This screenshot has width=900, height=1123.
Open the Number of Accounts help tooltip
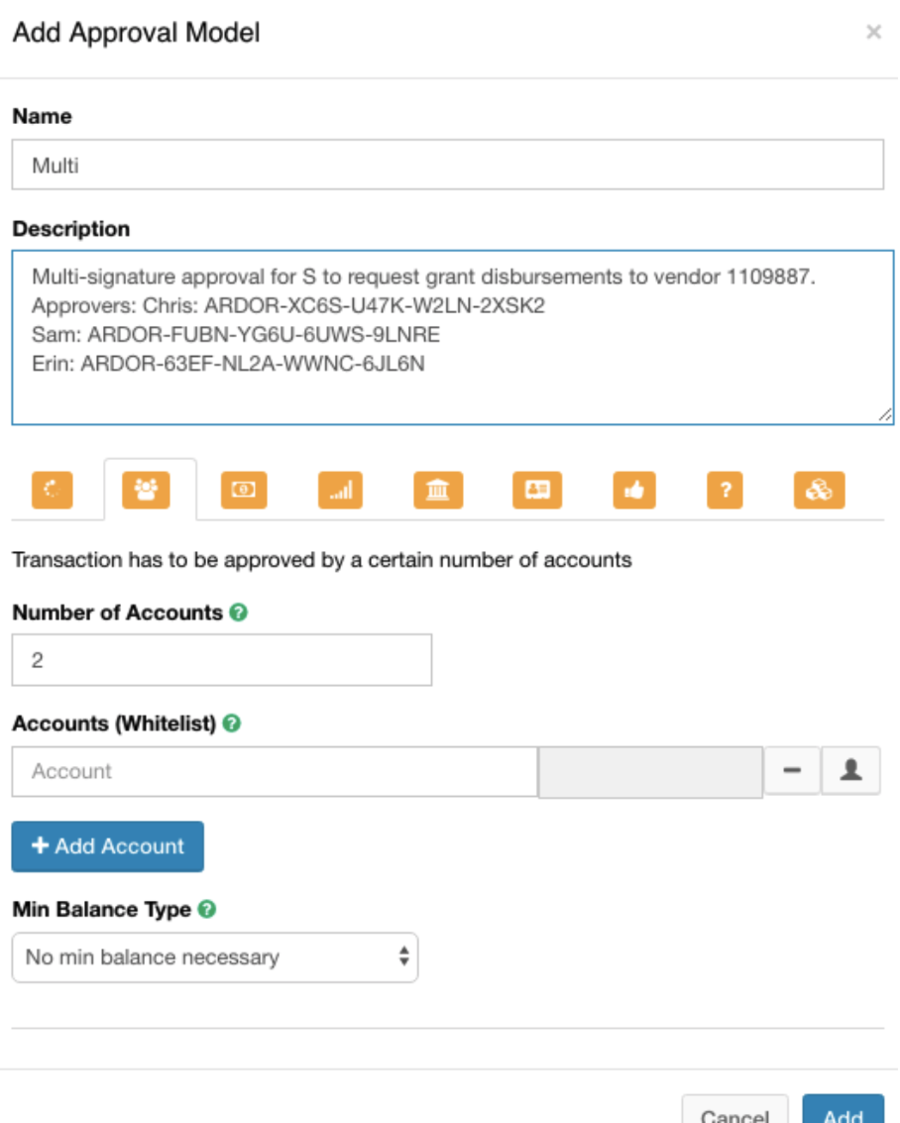pyautogui.click(x=239, y=612)
